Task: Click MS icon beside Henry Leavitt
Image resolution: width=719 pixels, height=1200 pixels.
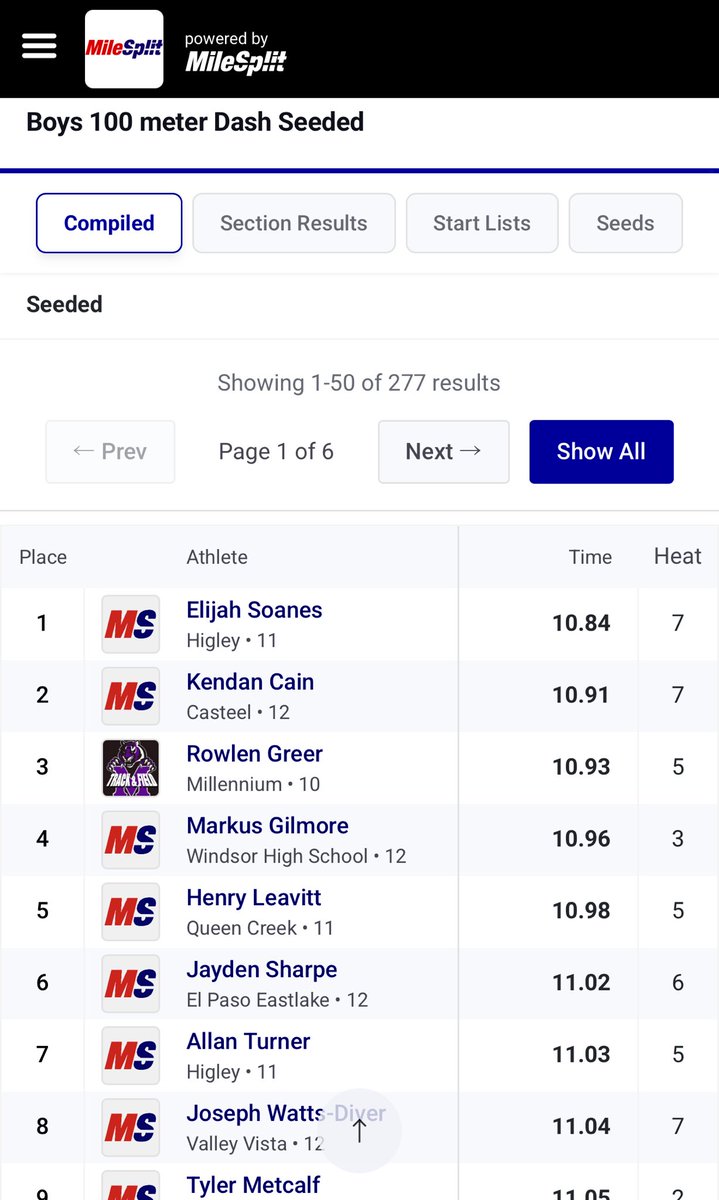Action: tap(131, 912)
